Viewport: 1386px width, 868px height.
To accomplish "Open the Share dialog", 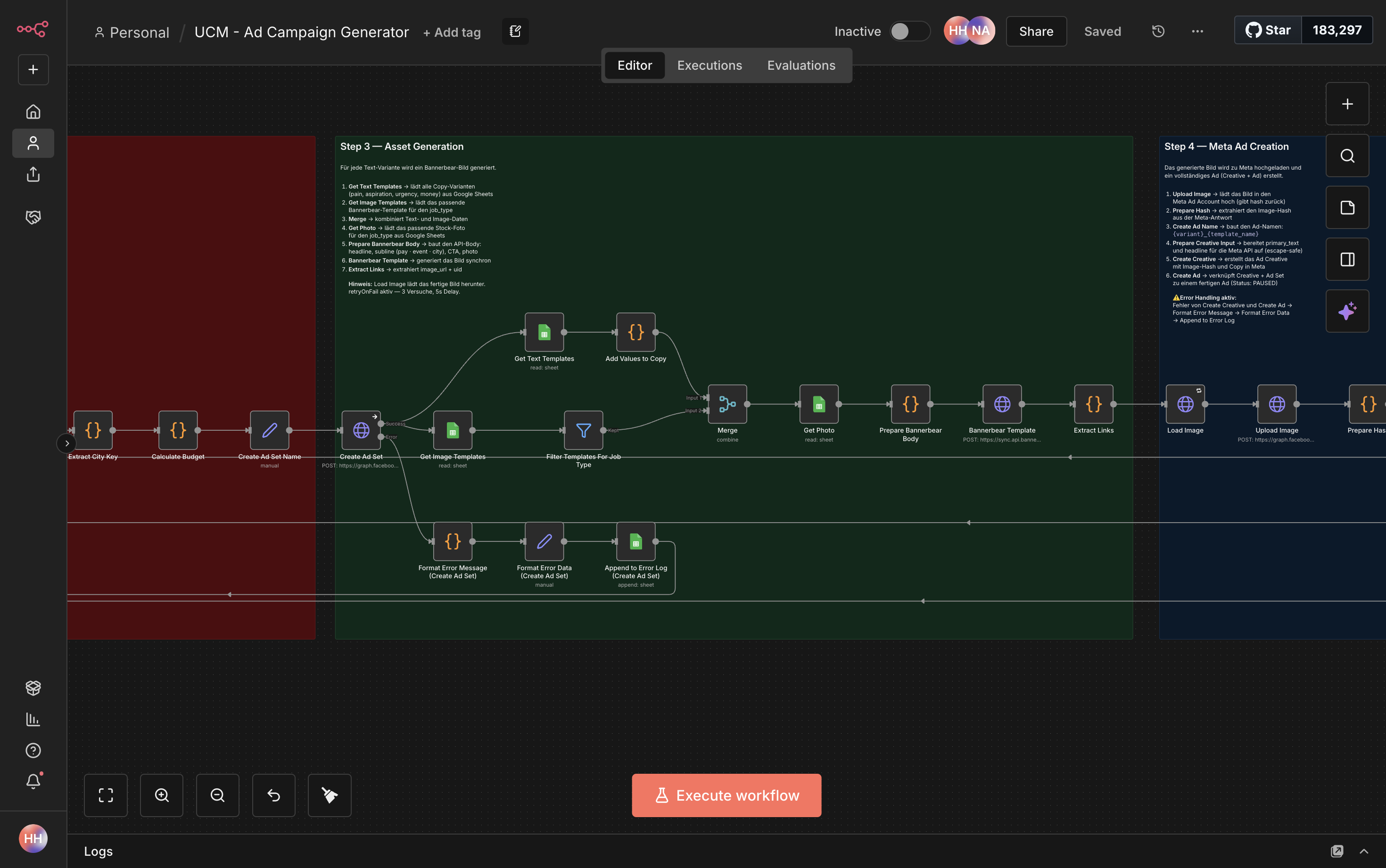I will [x=1036, y=31].
